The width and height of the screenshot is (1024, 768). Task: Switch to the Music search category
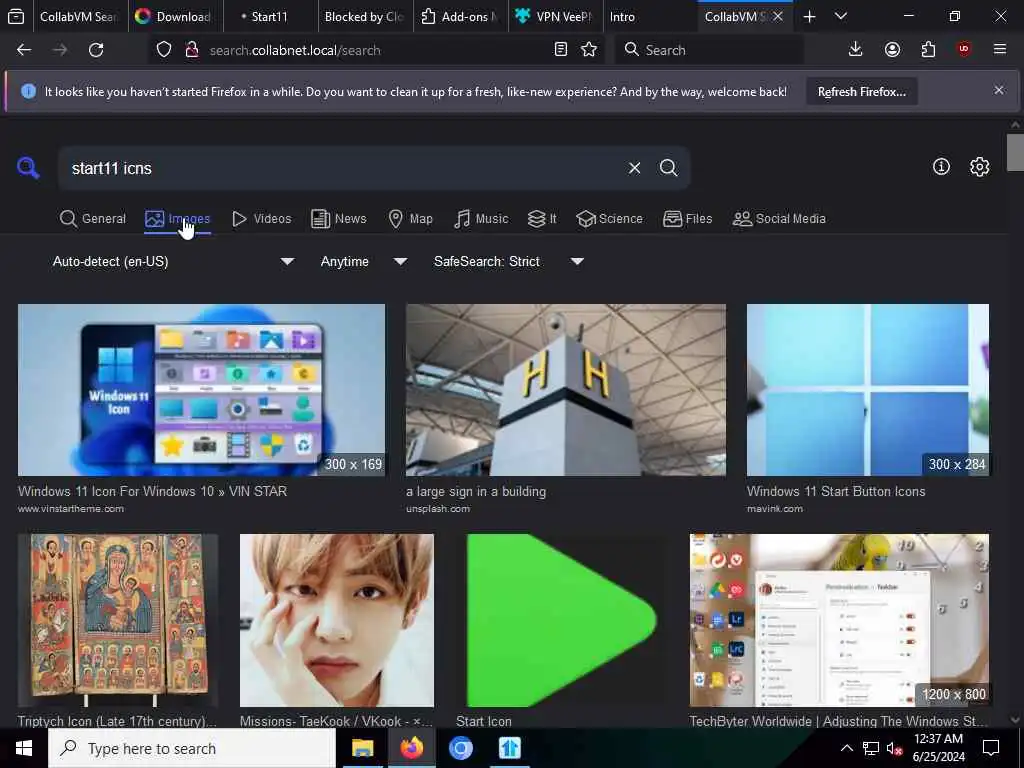481,219
